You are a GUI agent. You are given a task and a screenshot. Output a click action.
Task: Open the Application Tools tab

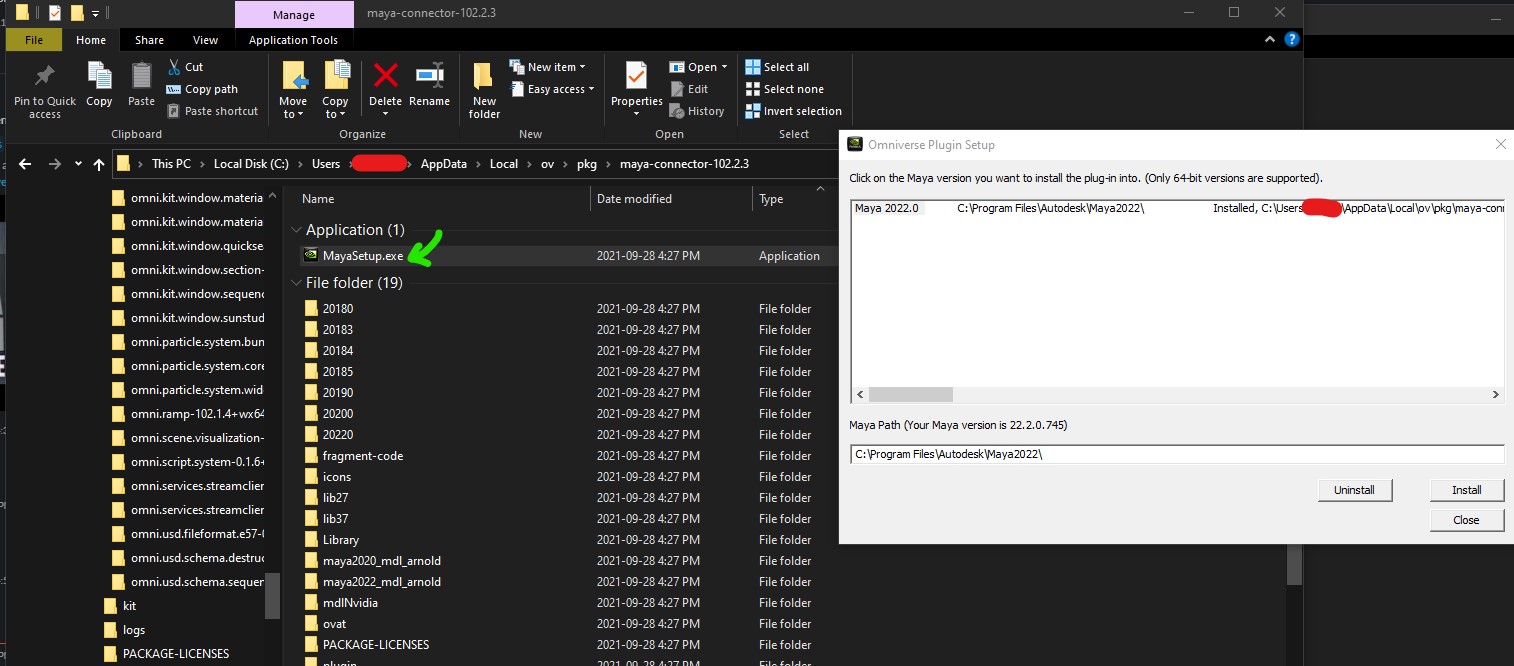(x=294, y=40)
